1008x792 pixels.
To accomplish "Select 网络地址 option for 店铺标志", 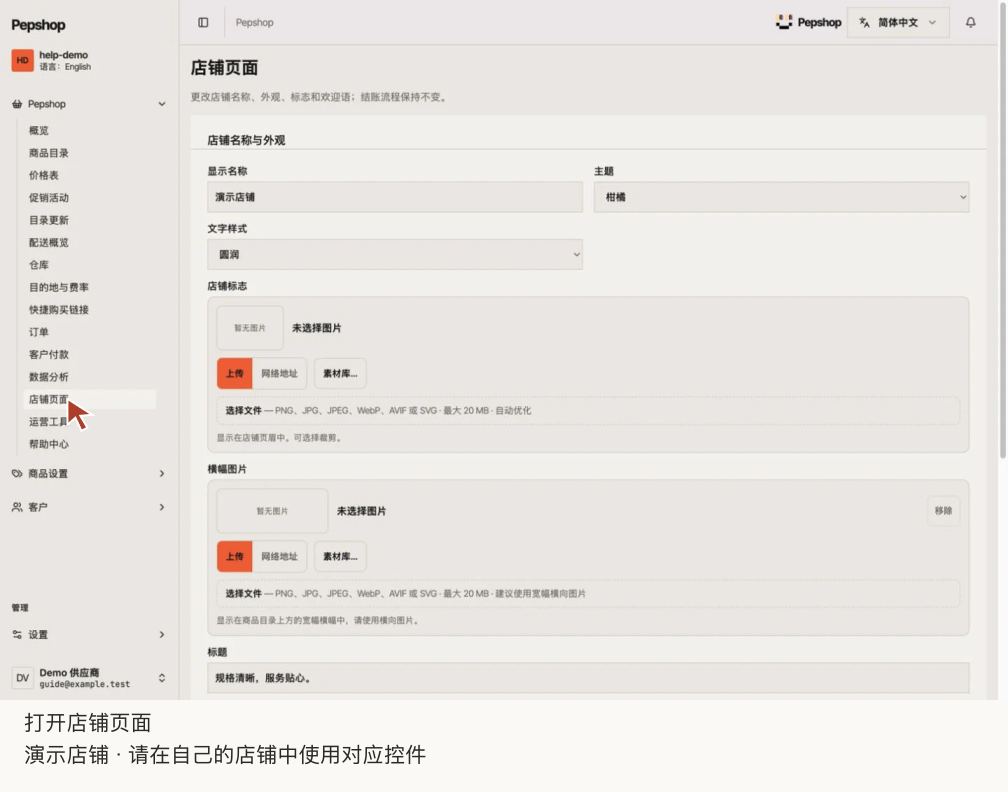I will point(279,374).
